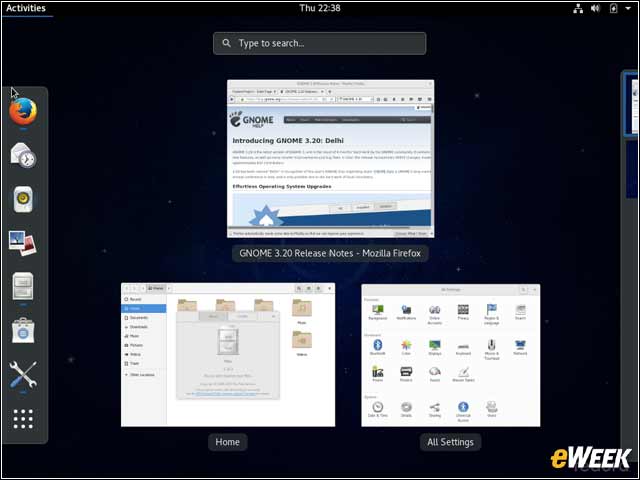Select the Home file manager window thumbnail
The image size is (640, 480).
click(228, 355)
